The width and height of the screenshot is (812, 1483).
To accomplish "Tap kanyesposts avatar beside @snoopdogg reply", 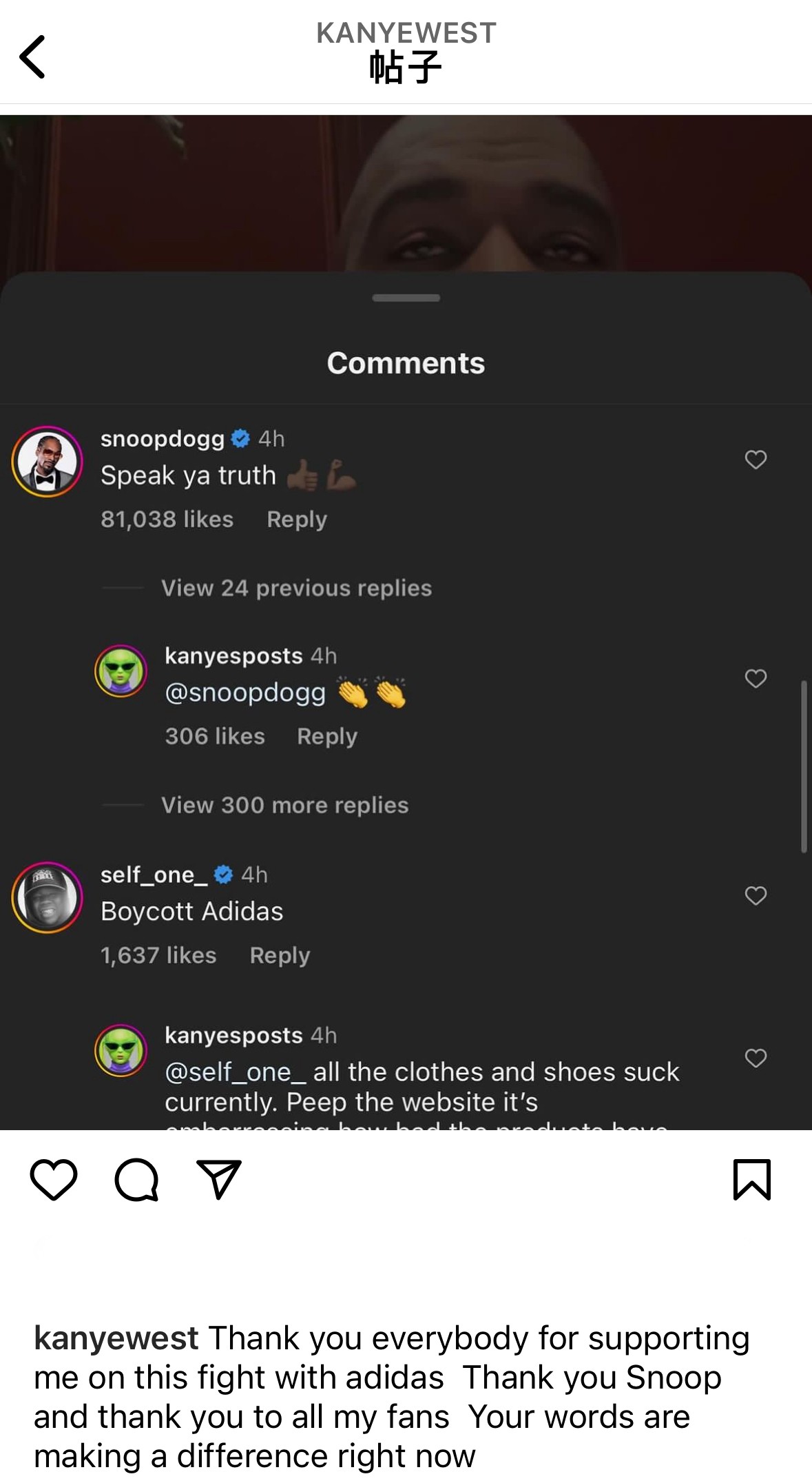I will point(121,671).
